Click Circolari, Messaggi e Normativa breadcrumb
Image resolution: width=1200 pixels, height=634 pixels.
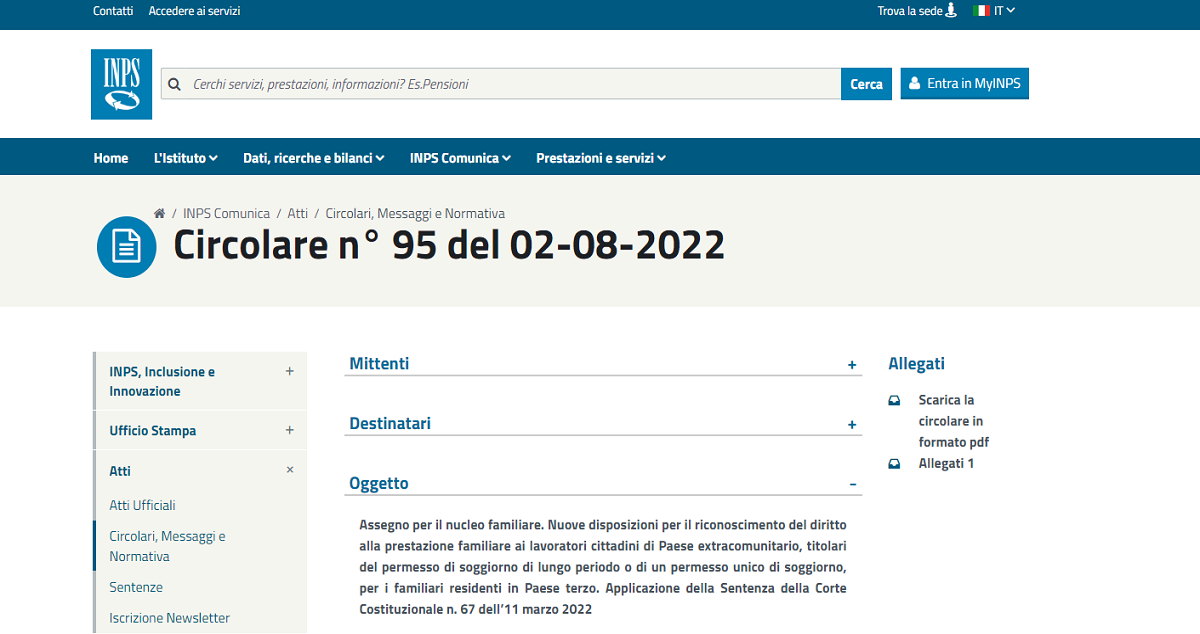(x=415, y=213)
